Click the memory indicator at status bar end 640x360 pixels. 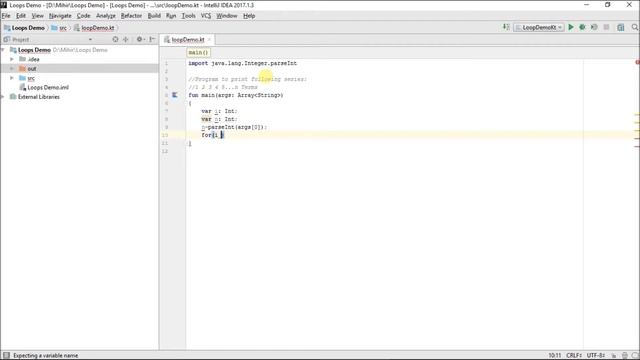tap(635, 356)
